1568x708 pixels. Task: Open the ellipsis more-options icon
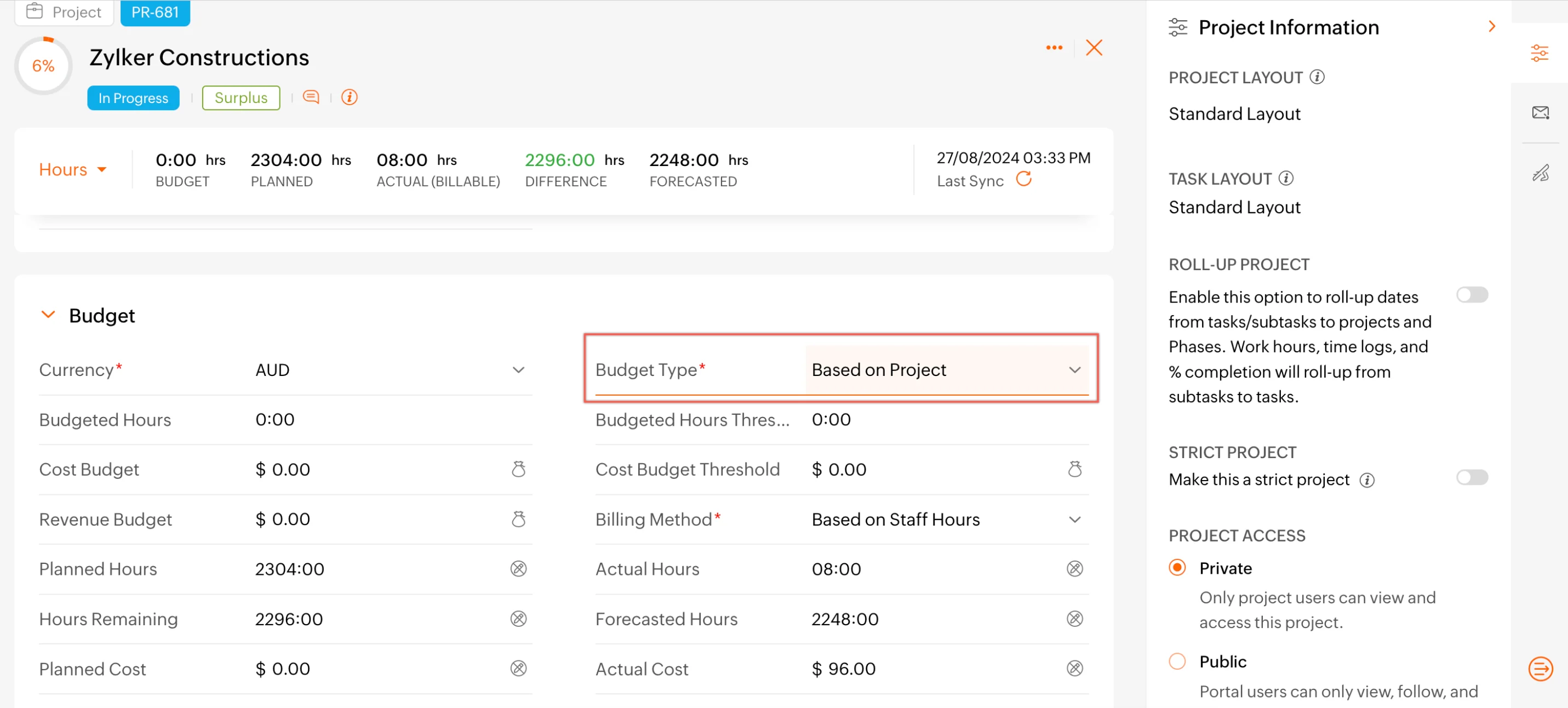coord(1054,48)
